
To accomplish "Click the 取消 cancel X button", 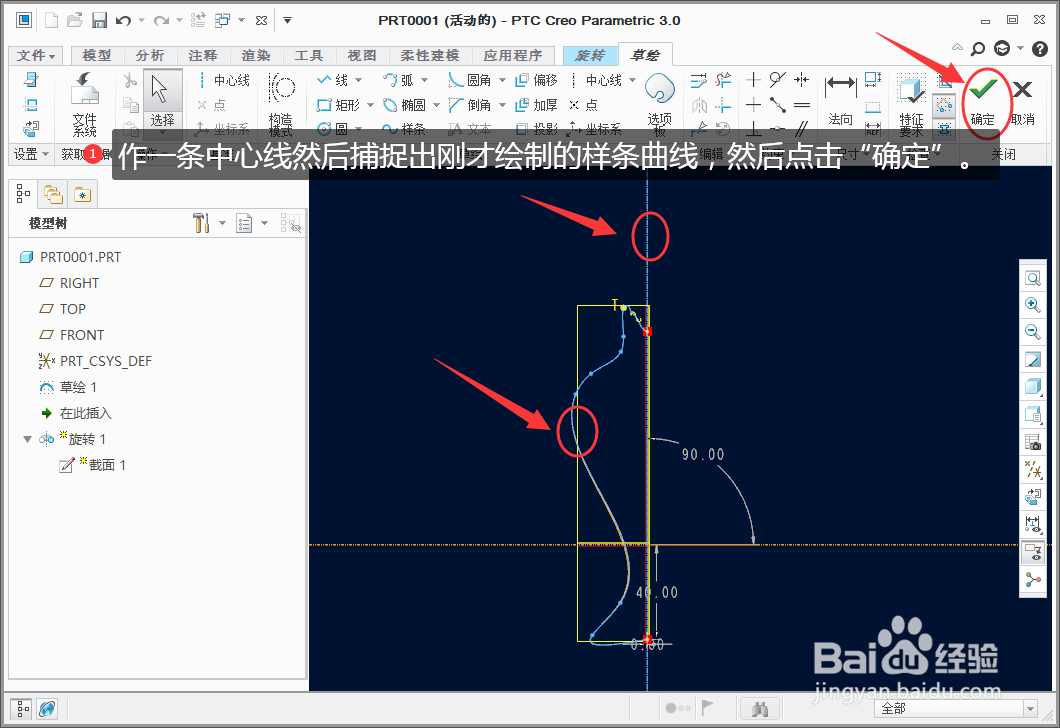I will coord(1023,101).
